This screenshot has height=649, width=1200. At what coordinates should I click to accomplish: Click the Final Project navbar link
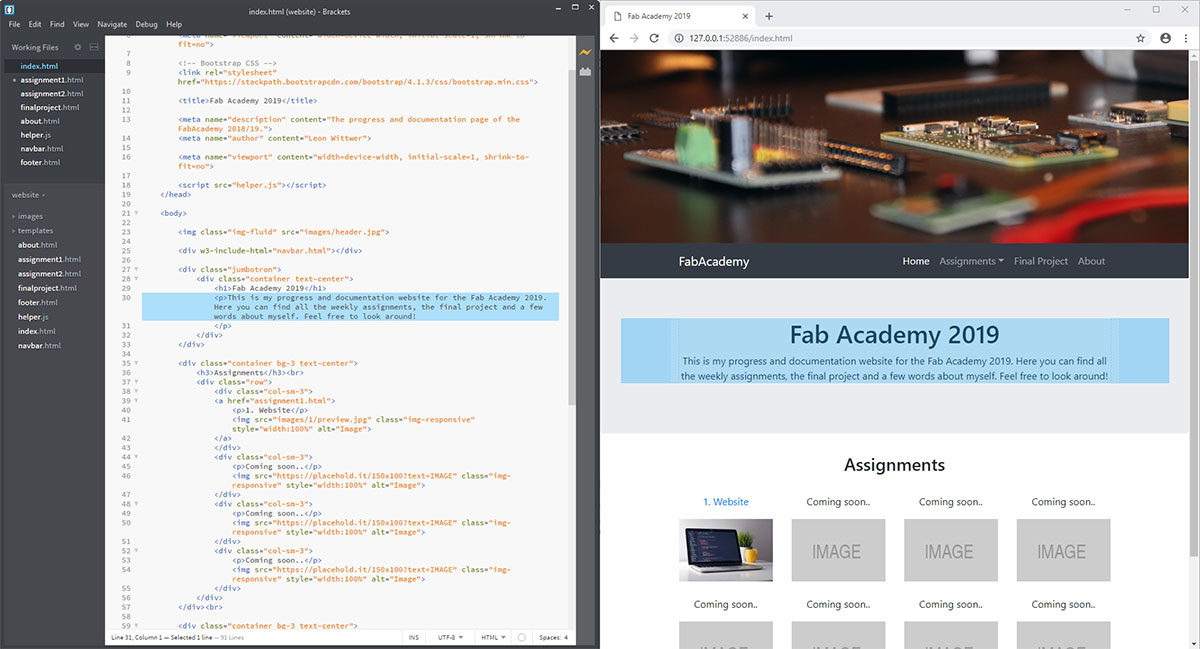coord(1041,261)
